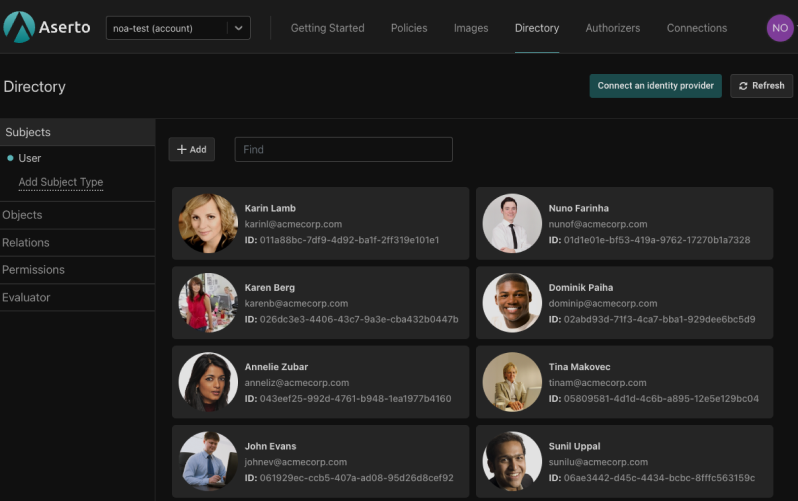
Task: Click the email karenb@acmecorp.com
Action: (296, 303)
